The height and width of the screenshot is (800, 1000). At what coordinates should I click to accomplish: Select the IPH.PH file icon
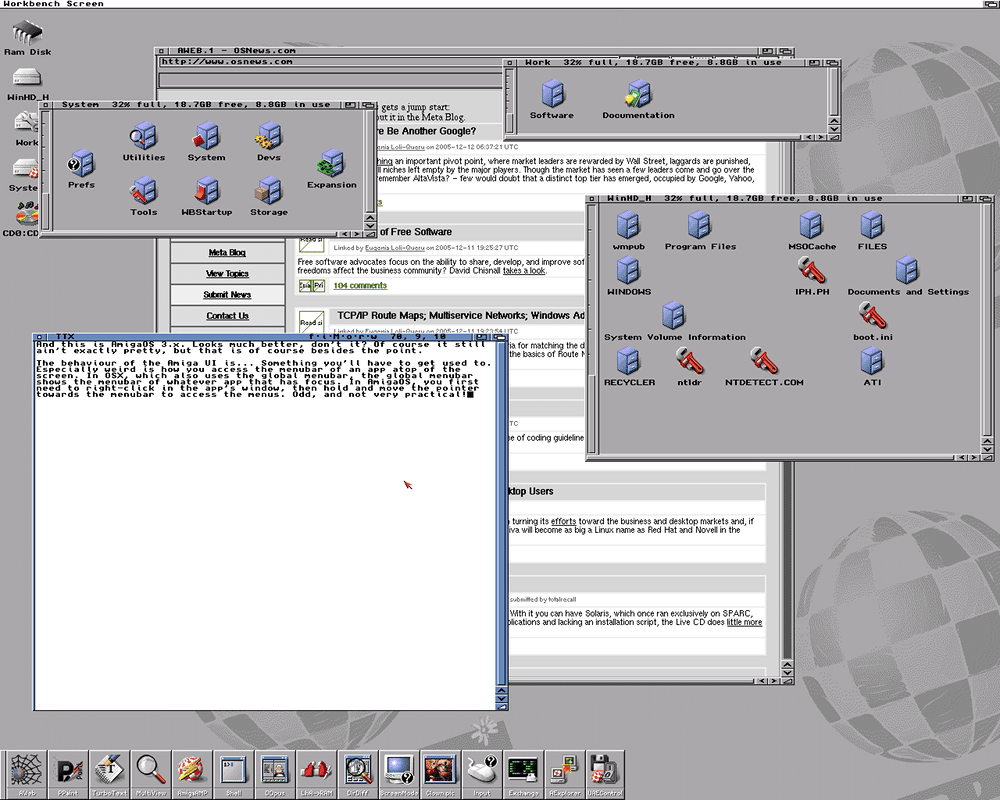(811, 276)
